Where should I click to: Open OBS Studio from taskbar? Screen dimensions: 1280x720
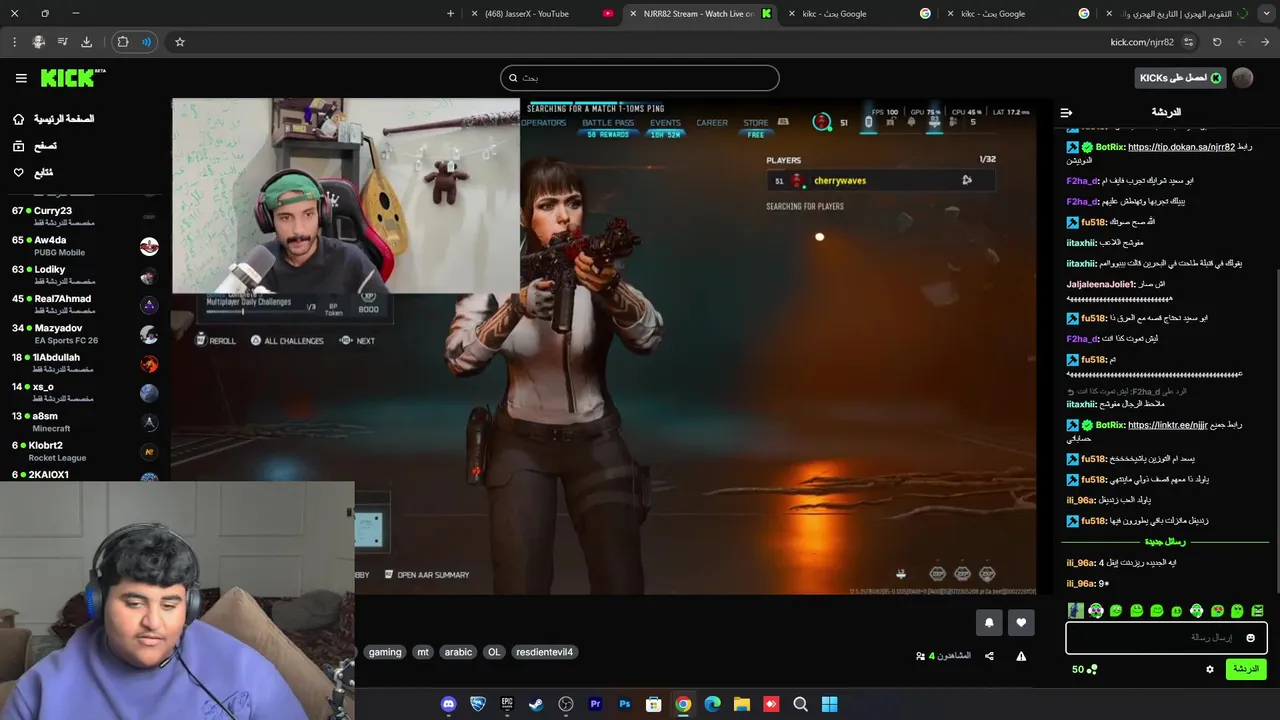[566, 704]
